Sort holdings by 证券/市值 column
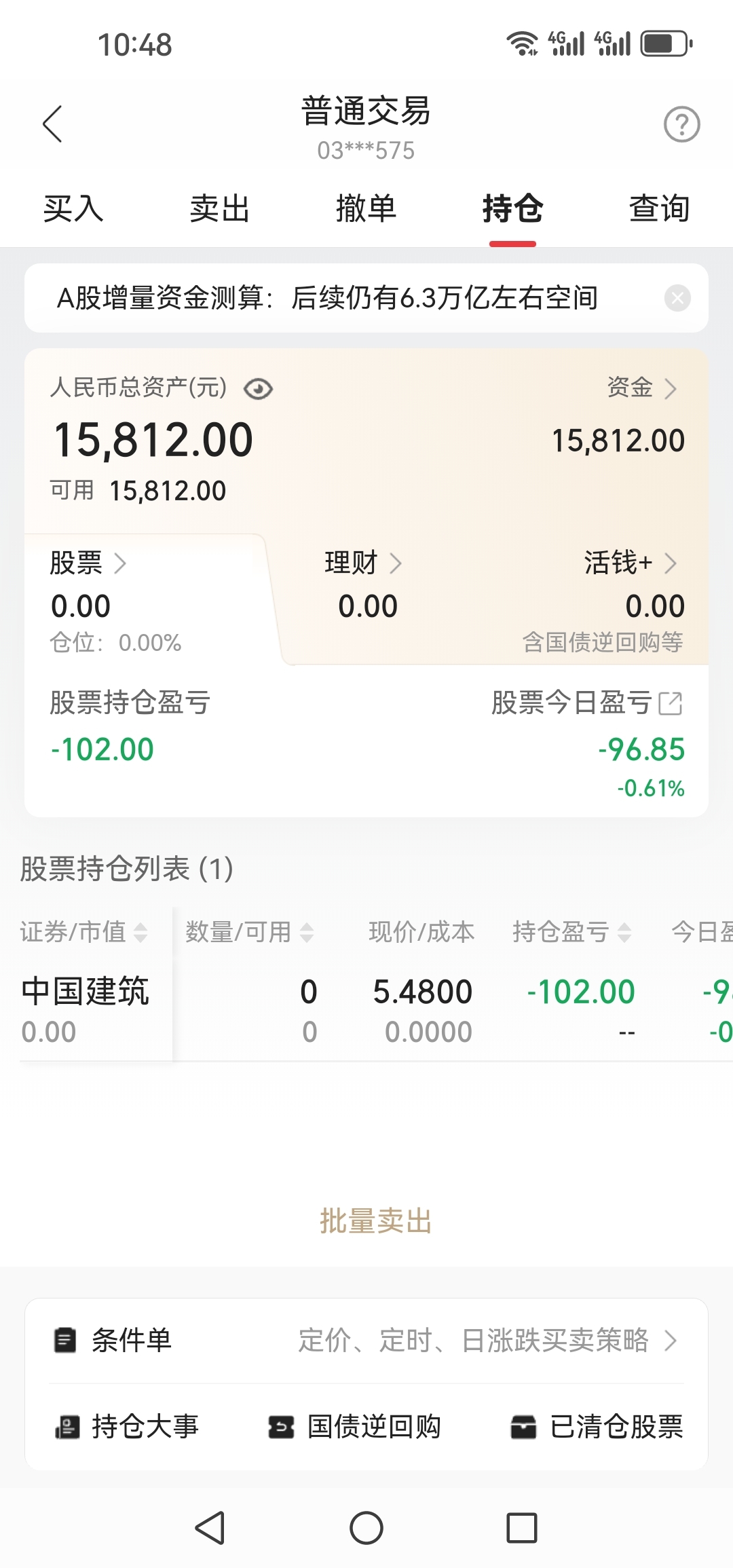This screenshot has width=733, height=1568. 83,932
